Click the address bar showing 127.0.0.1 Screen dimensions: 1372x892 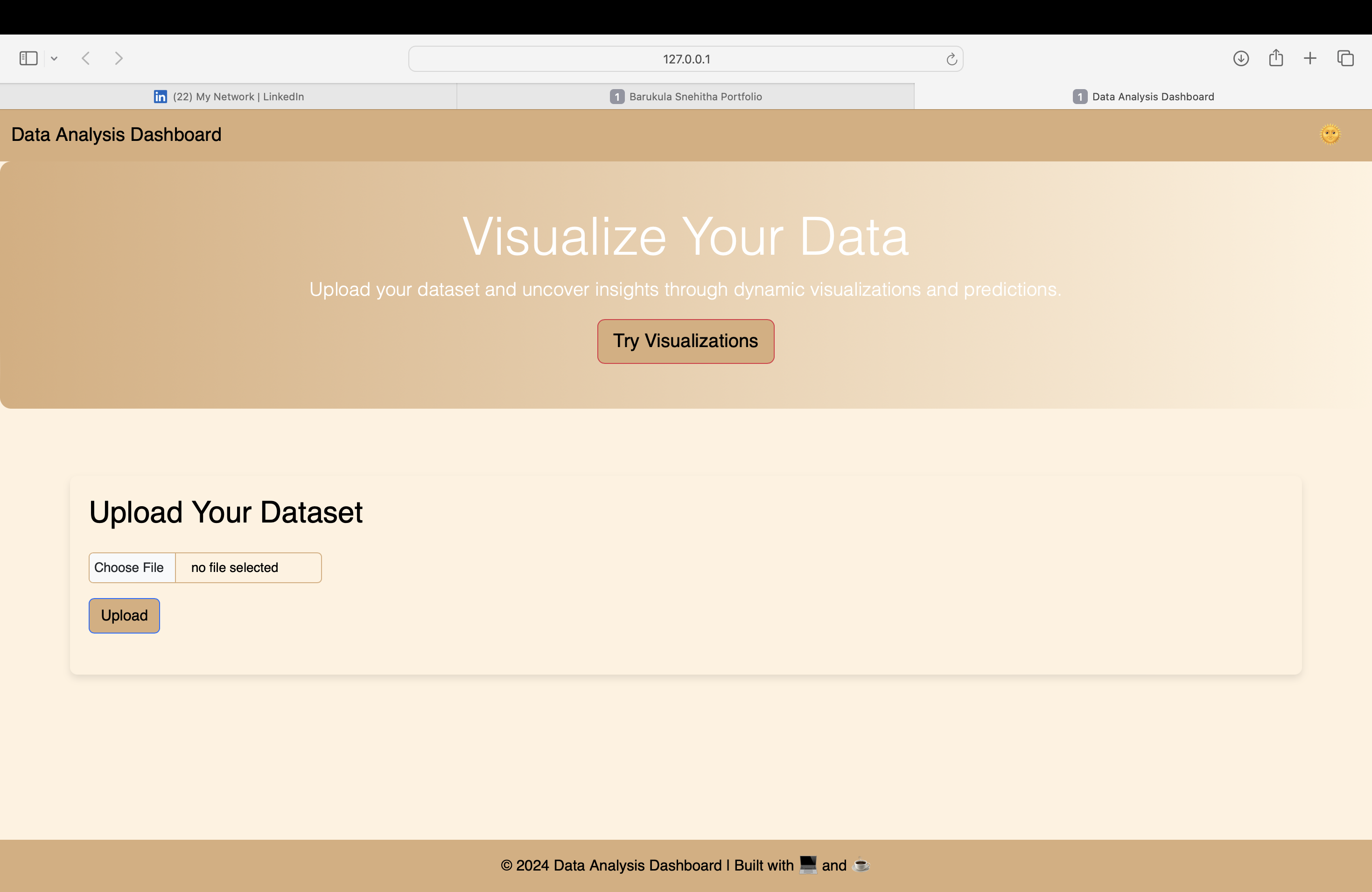[686, 58]
